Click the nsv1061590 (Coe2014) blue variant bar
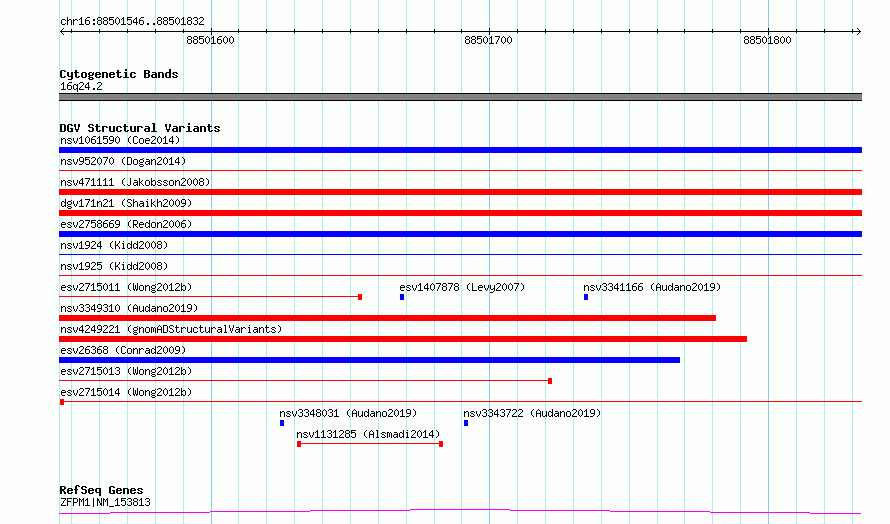The image size is (890, 524). (x=460, y=150)
